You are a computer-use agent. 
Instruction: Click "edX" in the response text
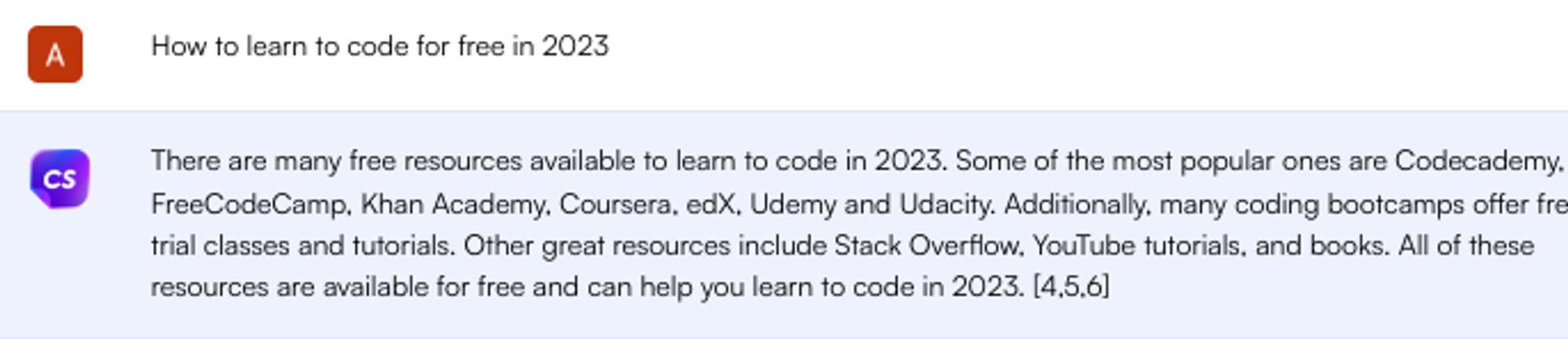click(x=711, y=204)
